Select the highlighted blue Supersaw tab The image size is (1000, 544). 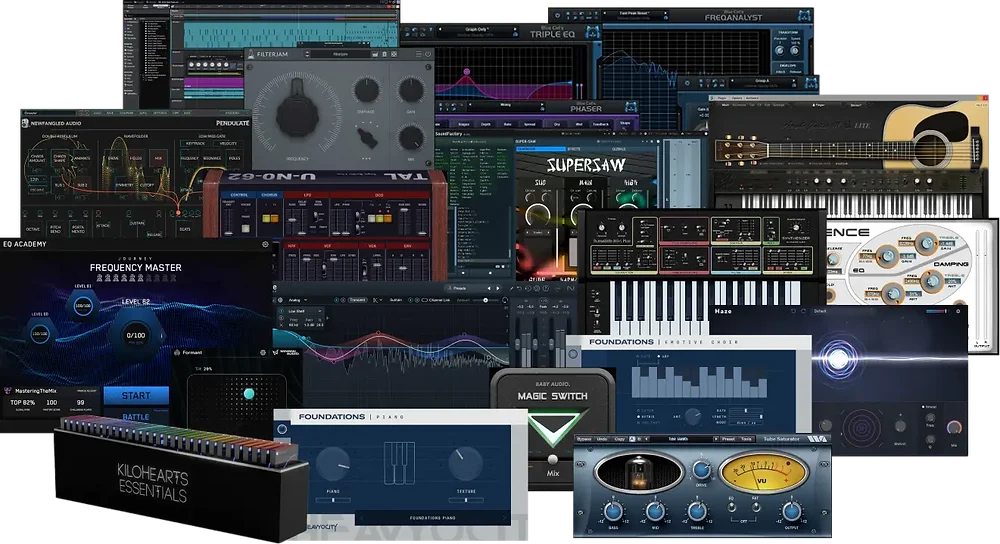(540, 149)
